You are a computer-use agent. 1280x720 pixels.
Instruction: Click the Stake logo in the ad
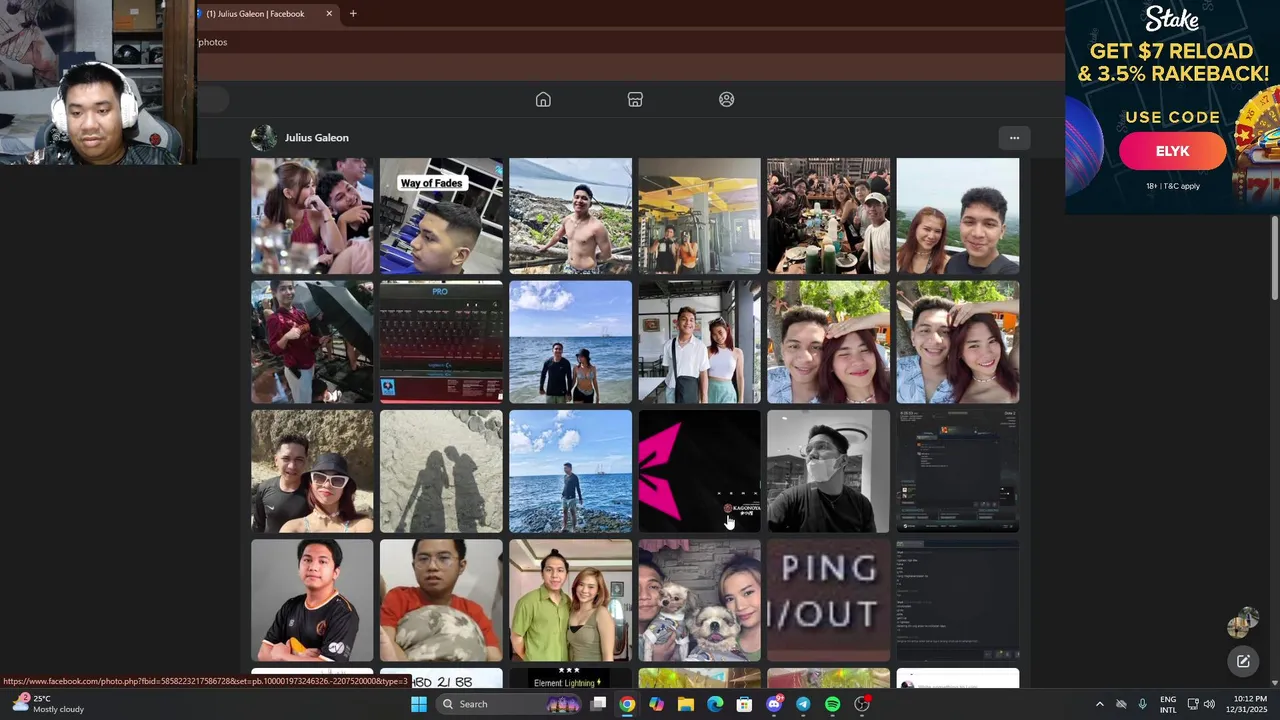(x=1171, y=19)
